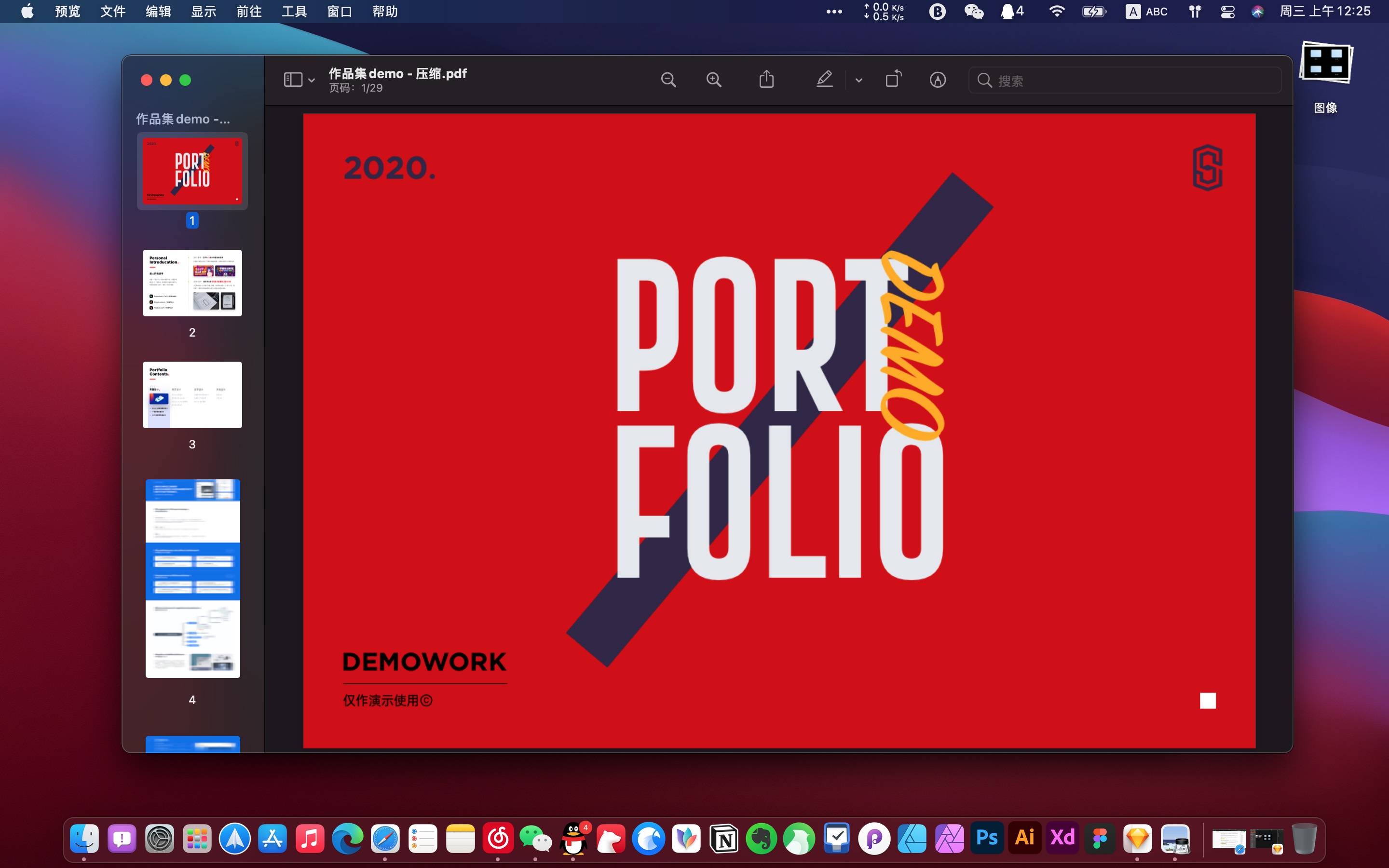Toggle the sidebar view button

point(293,80)
